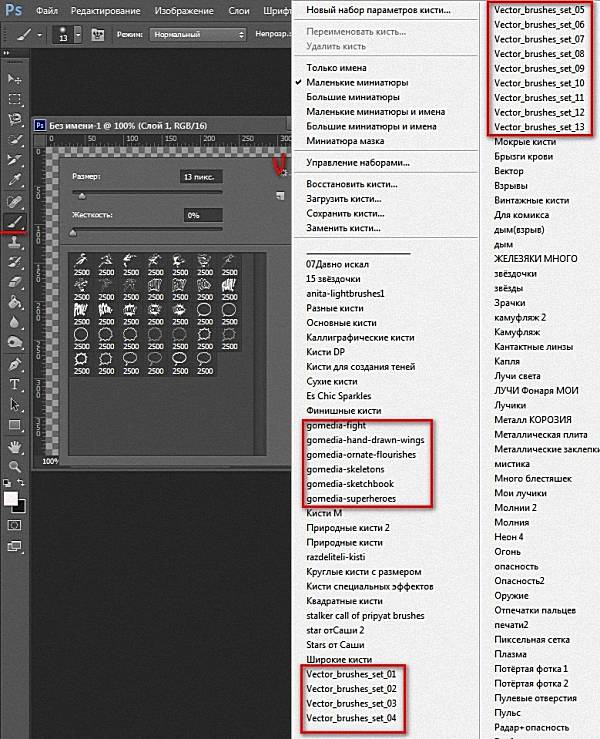The image size is (600, 739).
Task: Select the Hand tool
Action: tap(15, 446)
